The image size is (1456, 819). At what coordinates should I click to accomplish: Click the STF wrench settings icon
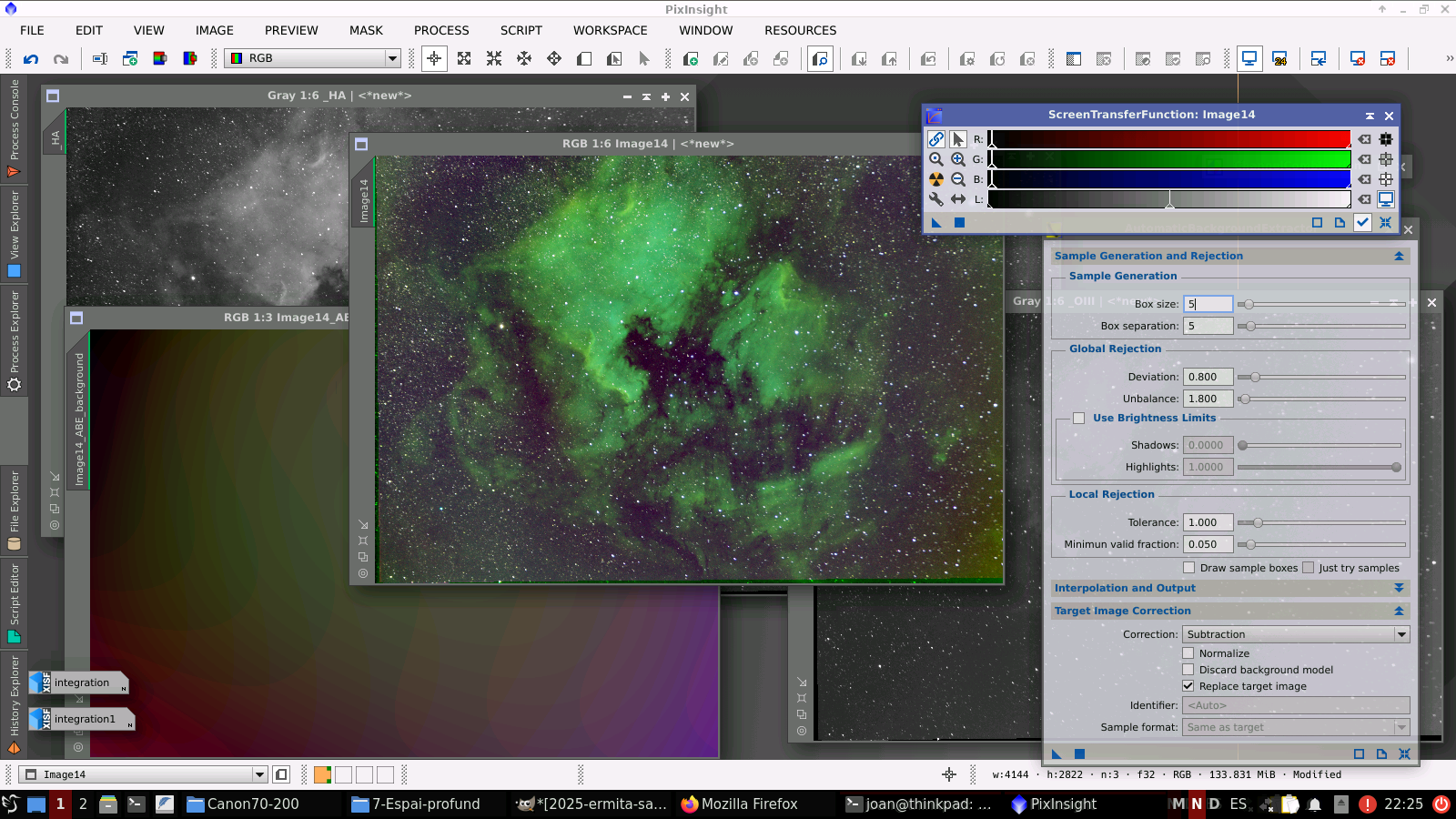coord(935,199)
